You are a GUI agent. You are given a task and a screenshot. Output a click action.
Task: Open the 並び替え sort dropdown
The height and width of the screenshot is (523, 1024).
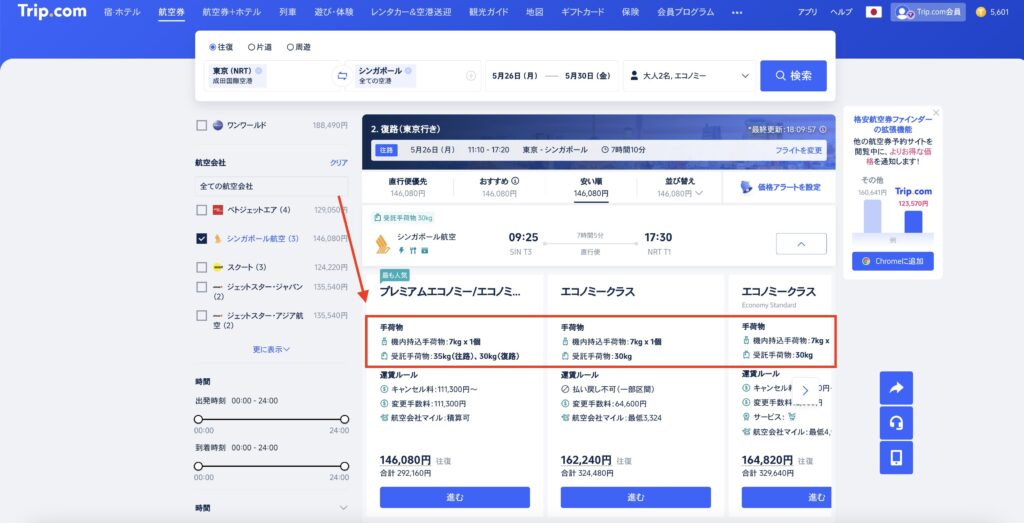679,187
